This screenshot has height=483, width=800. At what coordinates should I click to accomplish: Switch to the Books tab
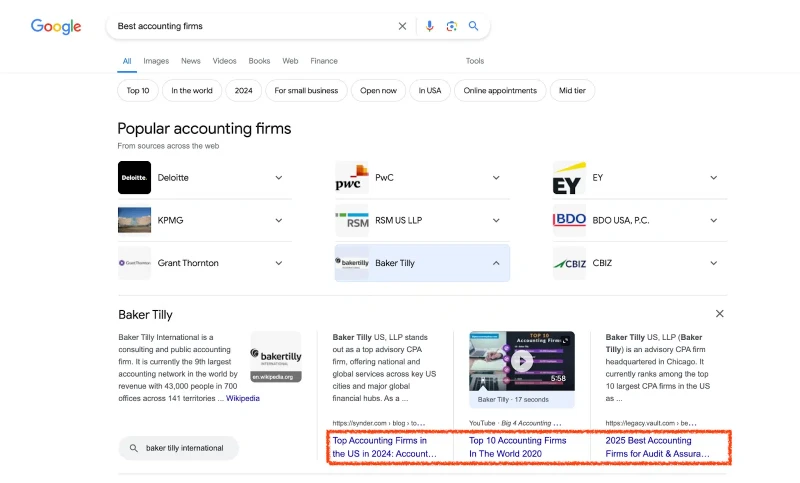pos(259,61)
